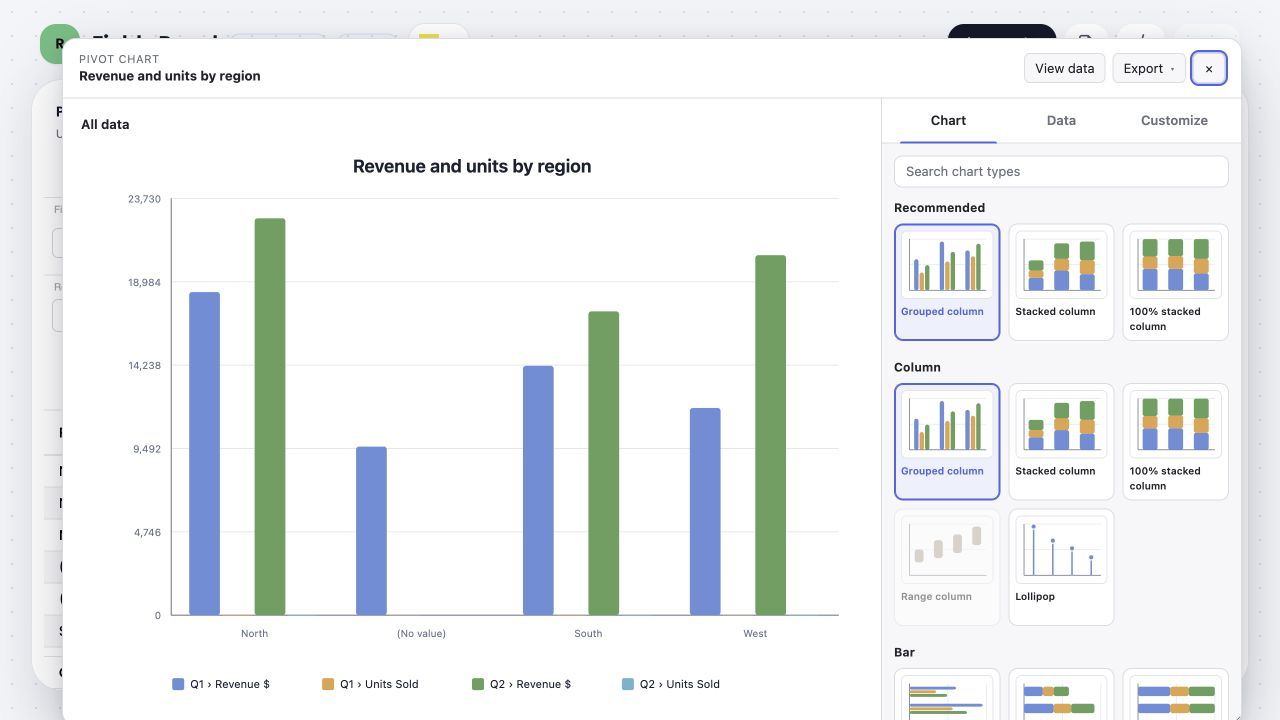The height and width of the screenshot is (720, 1280).
Task: Click the Q2 › Units Sold legend swatch
Action: 628,684
